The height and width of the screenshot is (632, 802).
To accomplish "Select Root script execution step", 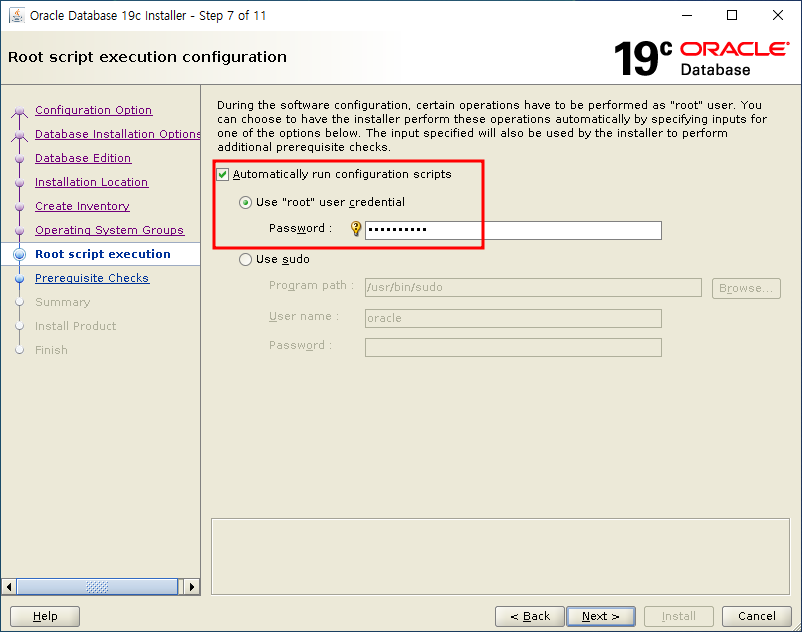I will pyautogui.click(x=103, y=254).
